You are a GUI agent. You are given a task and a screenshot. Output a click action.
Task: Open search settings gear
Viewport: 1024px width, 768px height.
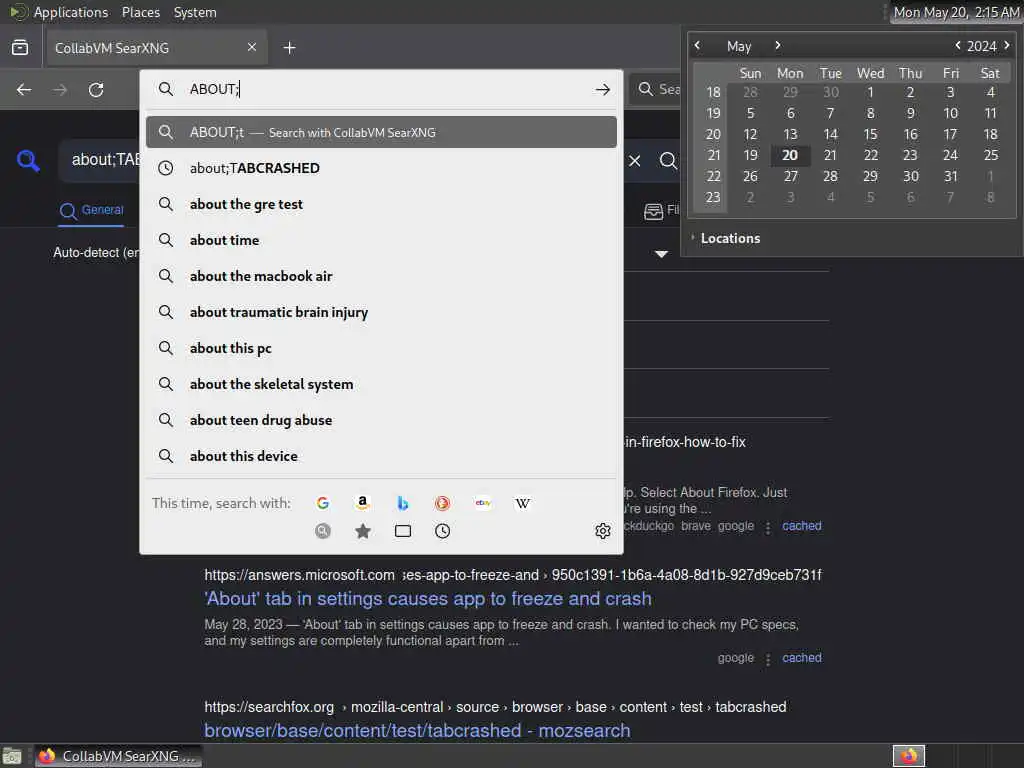(603, 531)
